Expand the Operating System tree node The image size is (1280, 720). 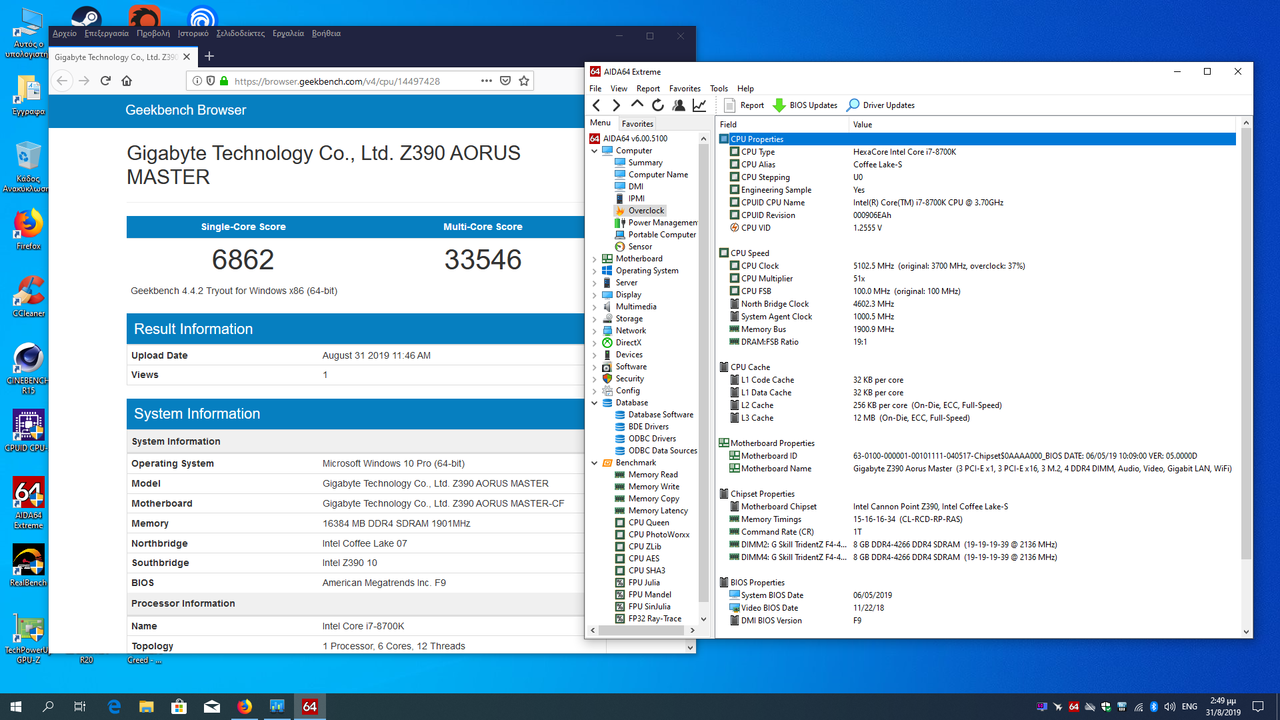594,271
